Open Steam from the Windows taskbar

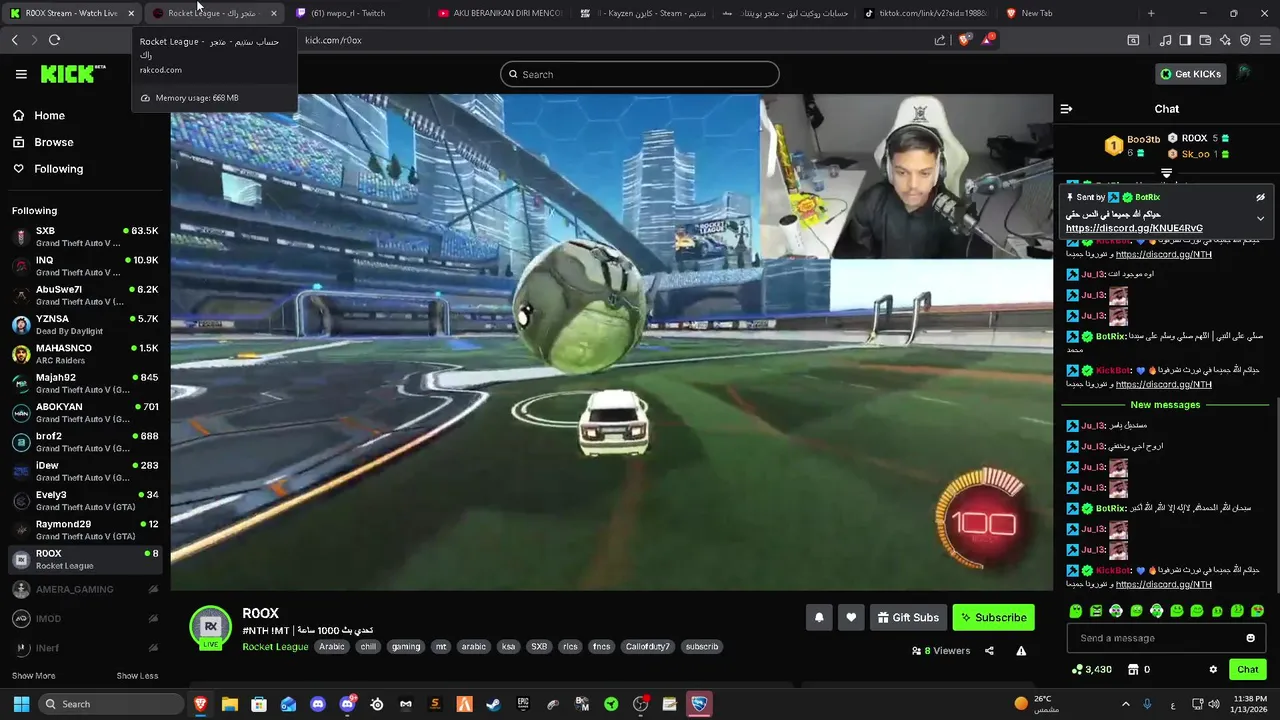(x=493, y=704)
